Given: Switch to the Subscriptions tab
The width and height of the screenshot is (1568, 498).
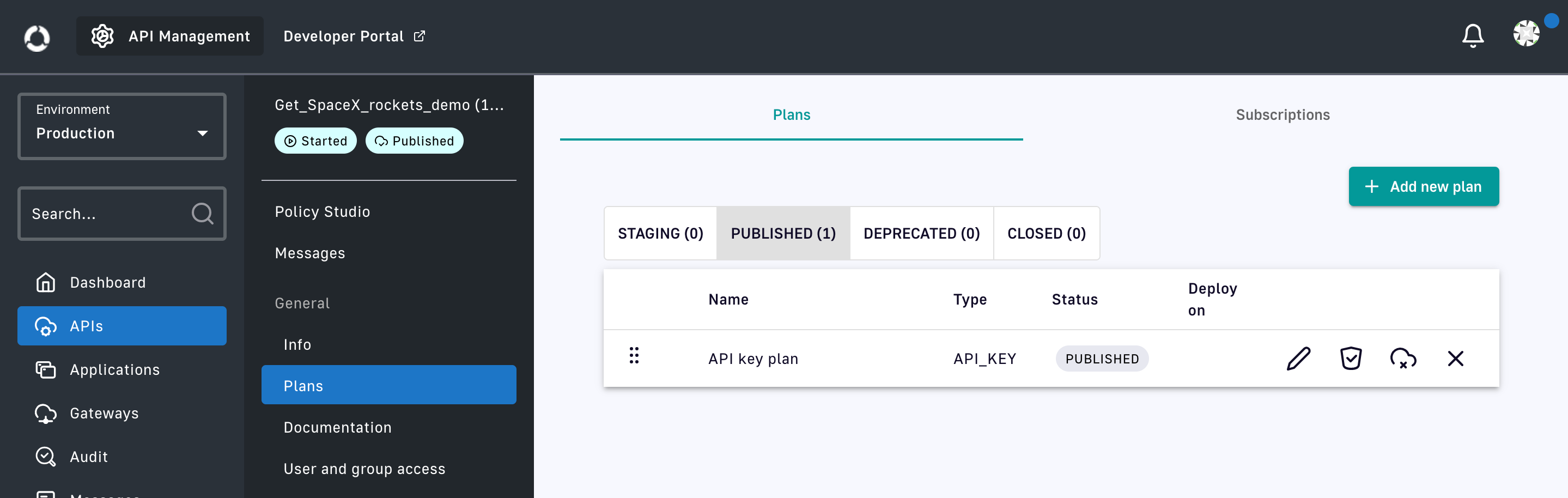Looking at the screenshot, I should 1283,115.
